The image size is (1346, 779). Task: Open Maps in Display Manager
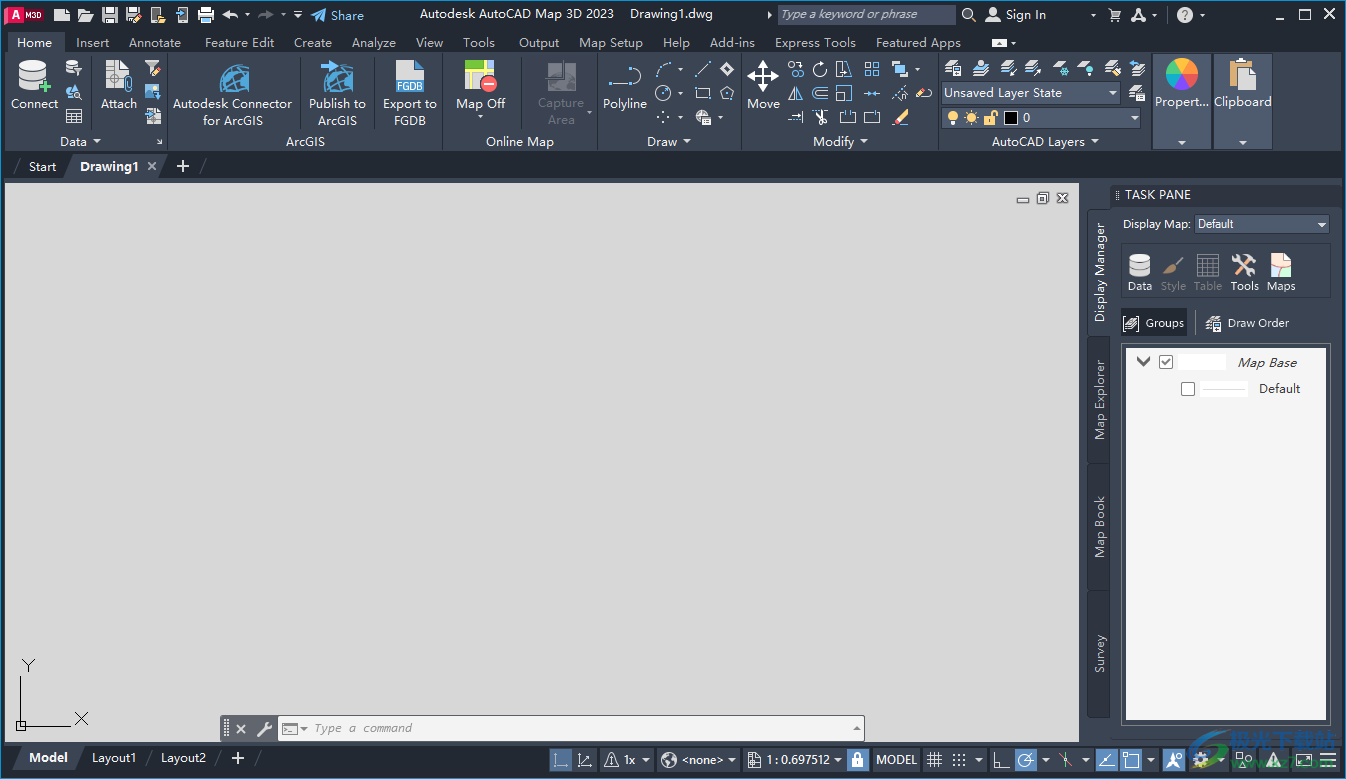point(1281,272)
